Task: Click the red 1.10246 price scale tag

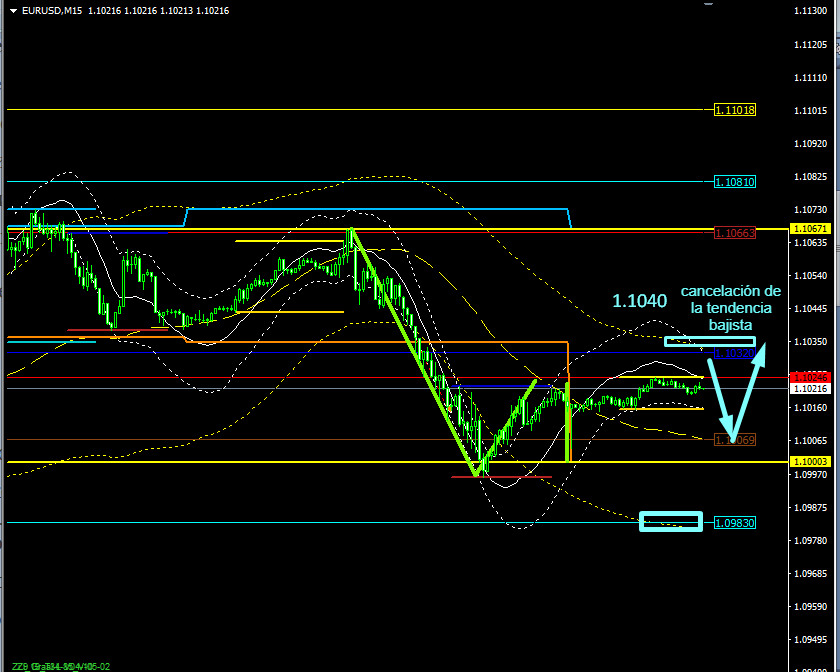Action: (809, 377)
